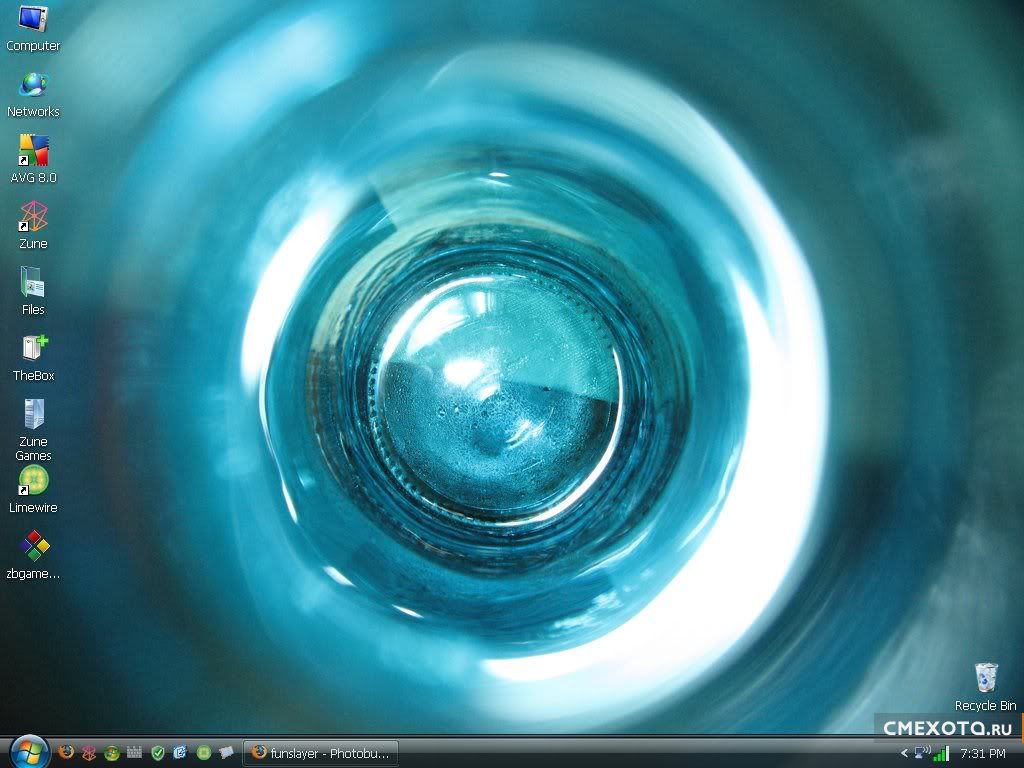1024x768 pixels.
Task: Switch to funslayer Photobucket Firefox window
Action: [x=320, y=752]
